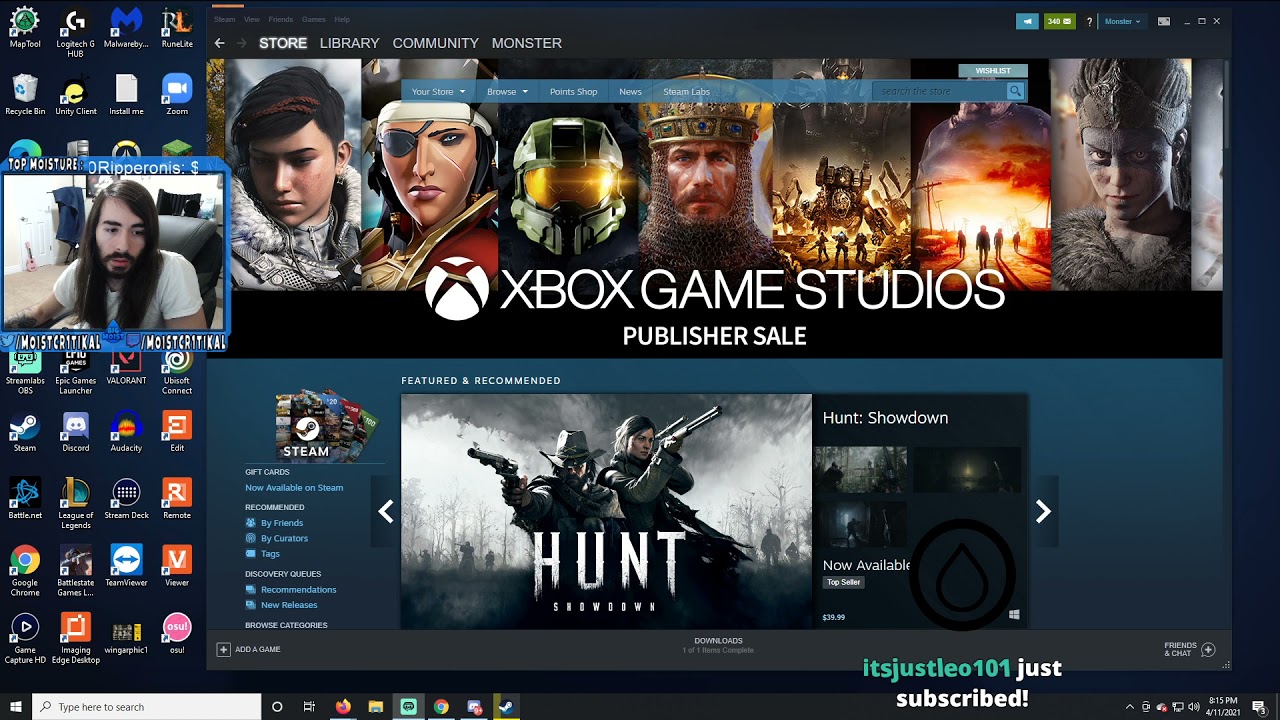Open Discord desktop shortcut
The width and height of the screenshot is (1280, 720).
point(76,433)
